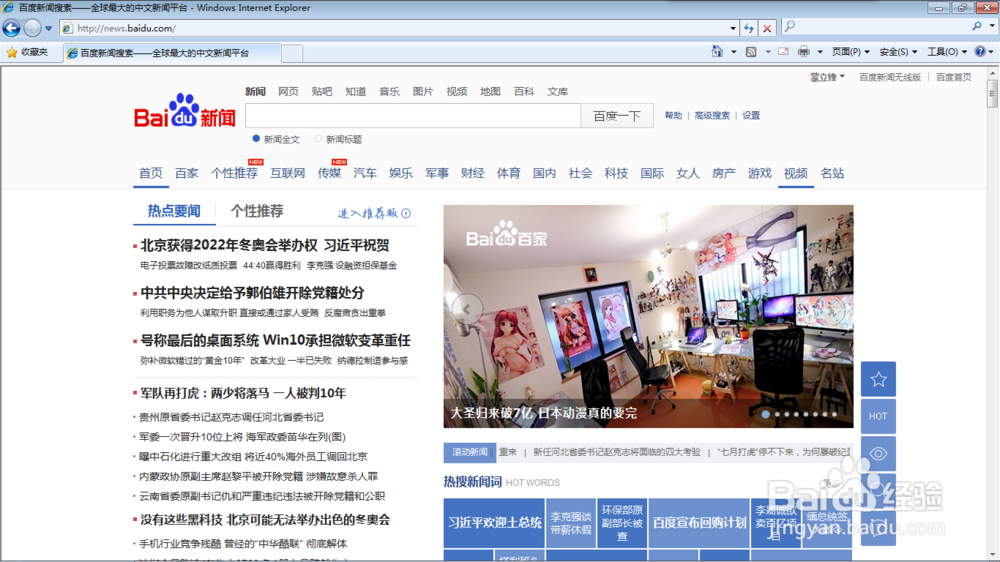The height and width of the screenshot is (562, 1000).
Task: Click the 百度一下 search button
Action: pos(617,115)
